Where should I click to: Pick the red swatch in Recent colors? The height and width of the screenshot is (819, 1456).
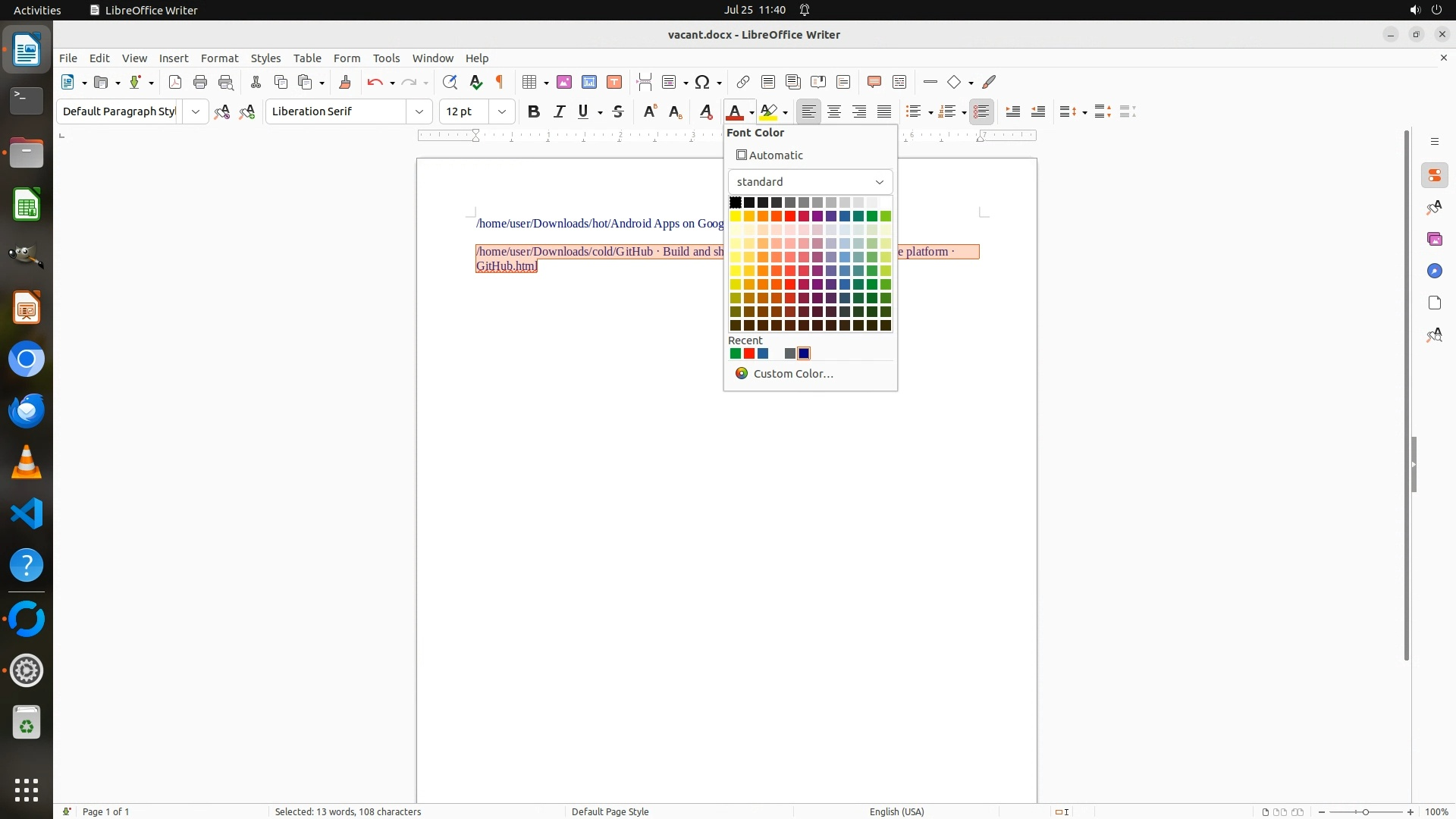(748, 353)
